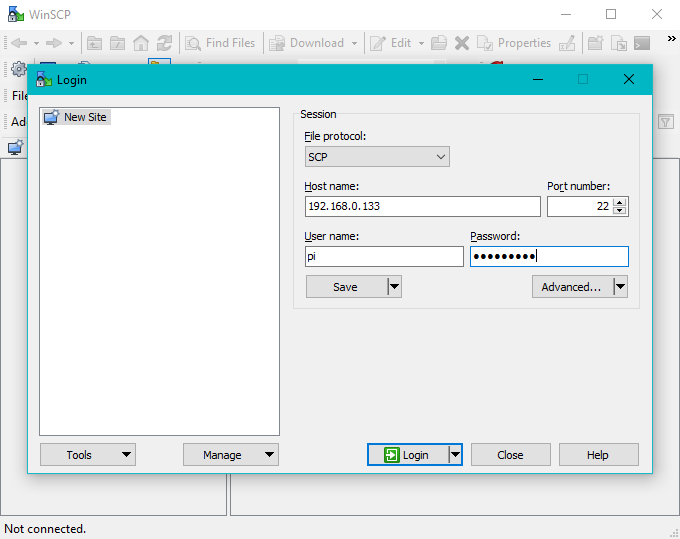Screen dimensions: 680x539
Task: Click the Login button
Action: coord(408,454)
